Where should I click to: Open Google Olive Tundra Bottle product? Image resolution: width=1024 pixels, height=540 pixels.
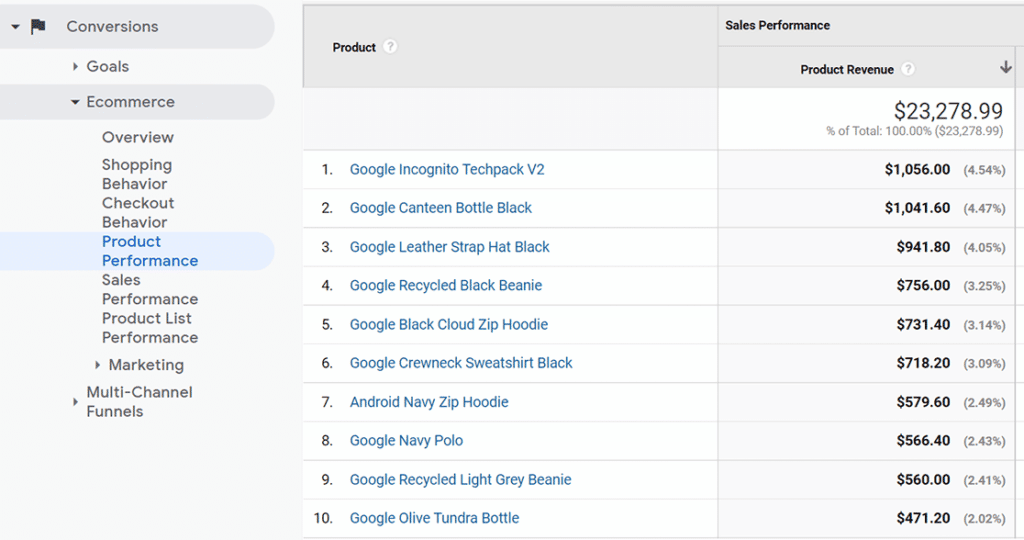coord(434,518)
